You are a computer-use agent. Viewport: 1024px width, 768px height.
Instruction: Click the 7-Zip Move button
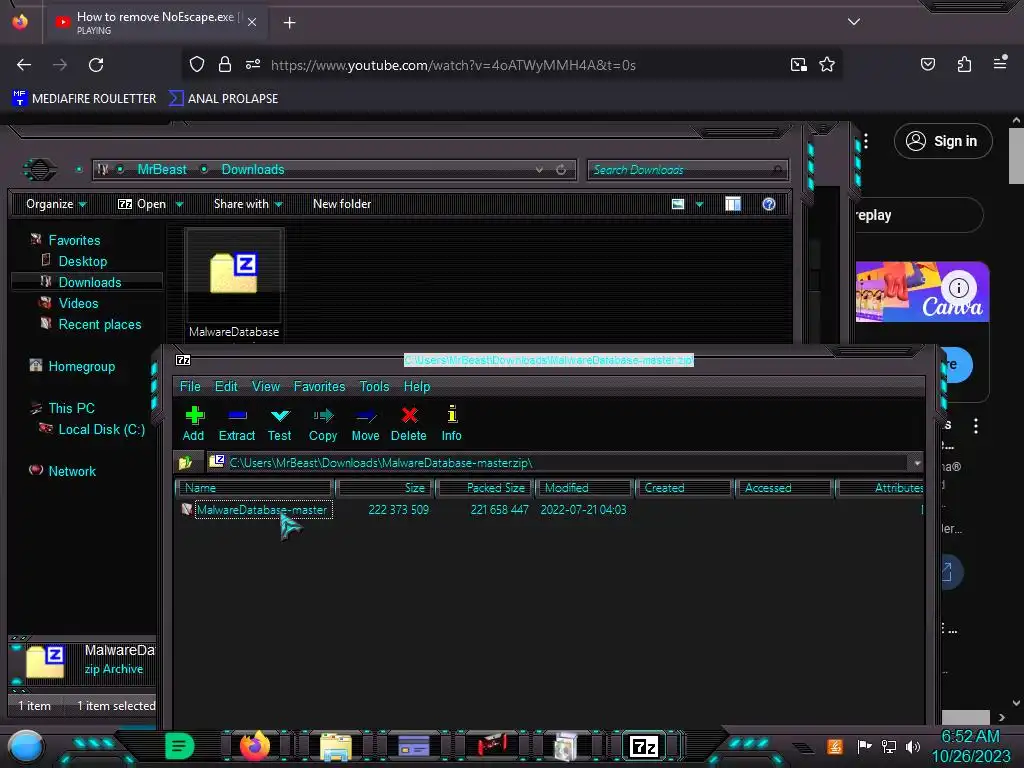(x=365, y=423)
